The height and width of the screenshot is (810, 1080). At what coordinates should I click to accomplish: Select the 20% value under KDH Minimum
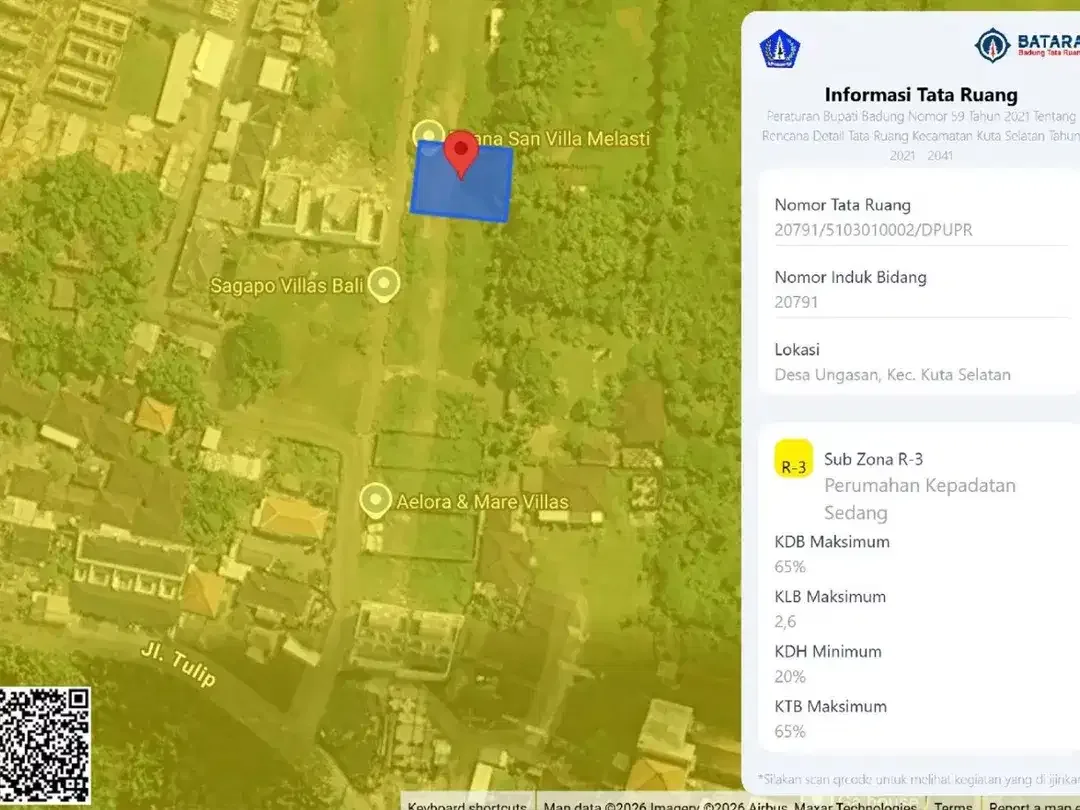pos(790,676)
